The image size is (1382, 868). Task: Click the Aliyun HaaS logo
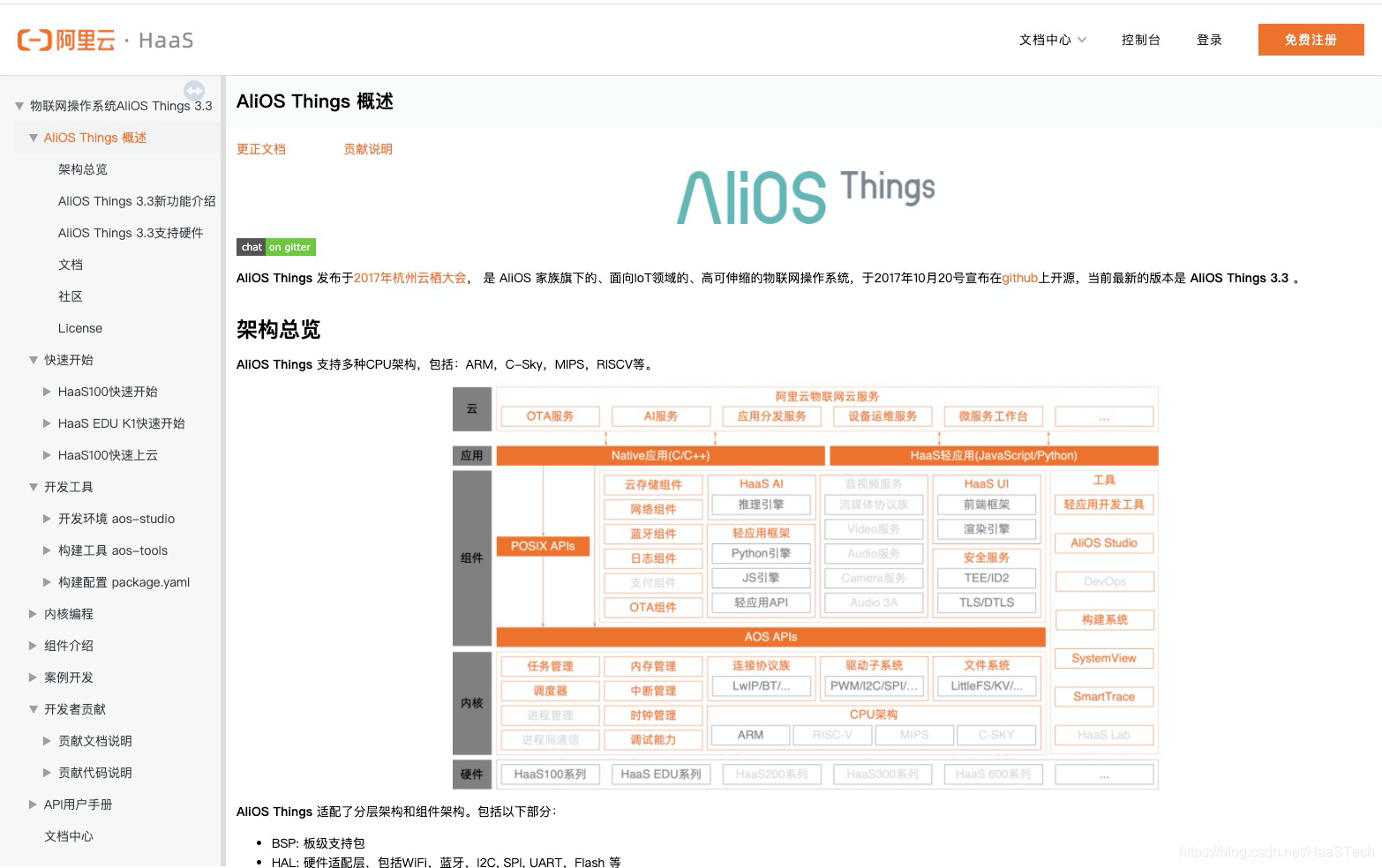tap(106, 40)
